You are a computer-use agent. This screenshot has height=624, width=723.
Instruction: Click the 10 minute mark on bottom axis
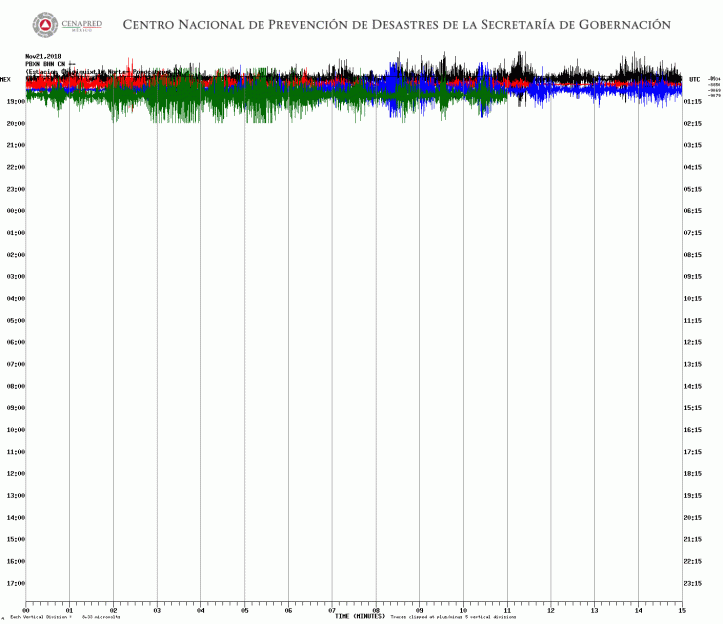(463, 609)
